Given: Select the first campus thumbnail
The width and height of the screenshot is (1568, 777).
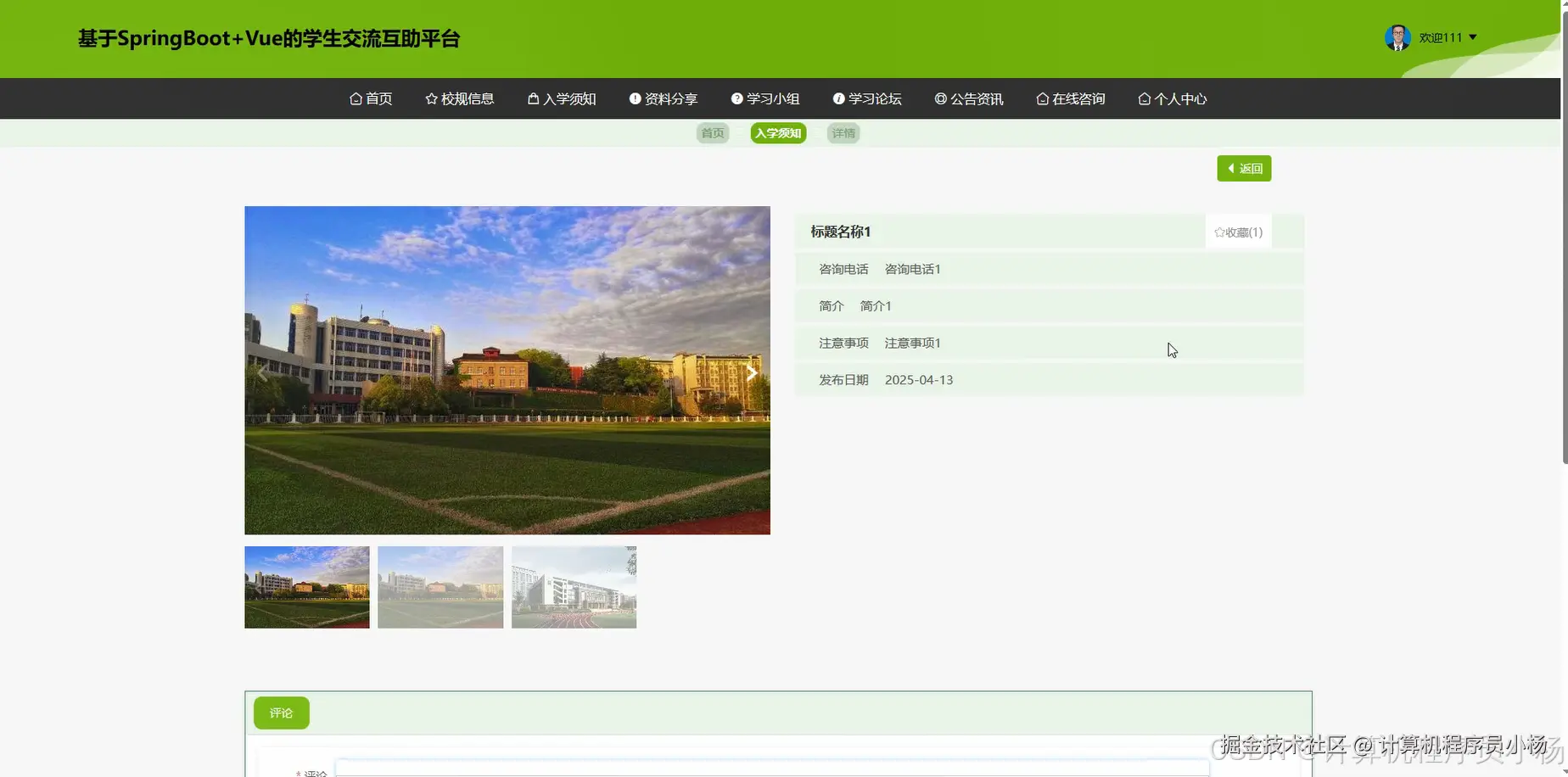Looking at the screenshot, I should 307,587.
